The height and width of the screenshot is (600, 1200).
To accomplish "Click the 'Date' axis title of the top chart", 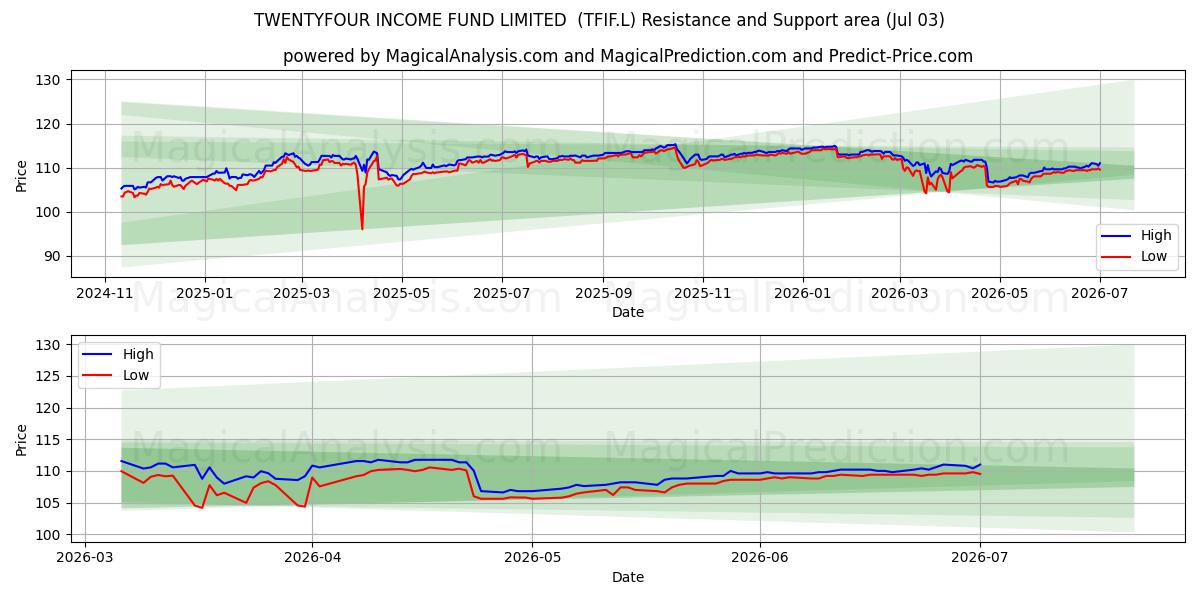I will coord(628,313).
